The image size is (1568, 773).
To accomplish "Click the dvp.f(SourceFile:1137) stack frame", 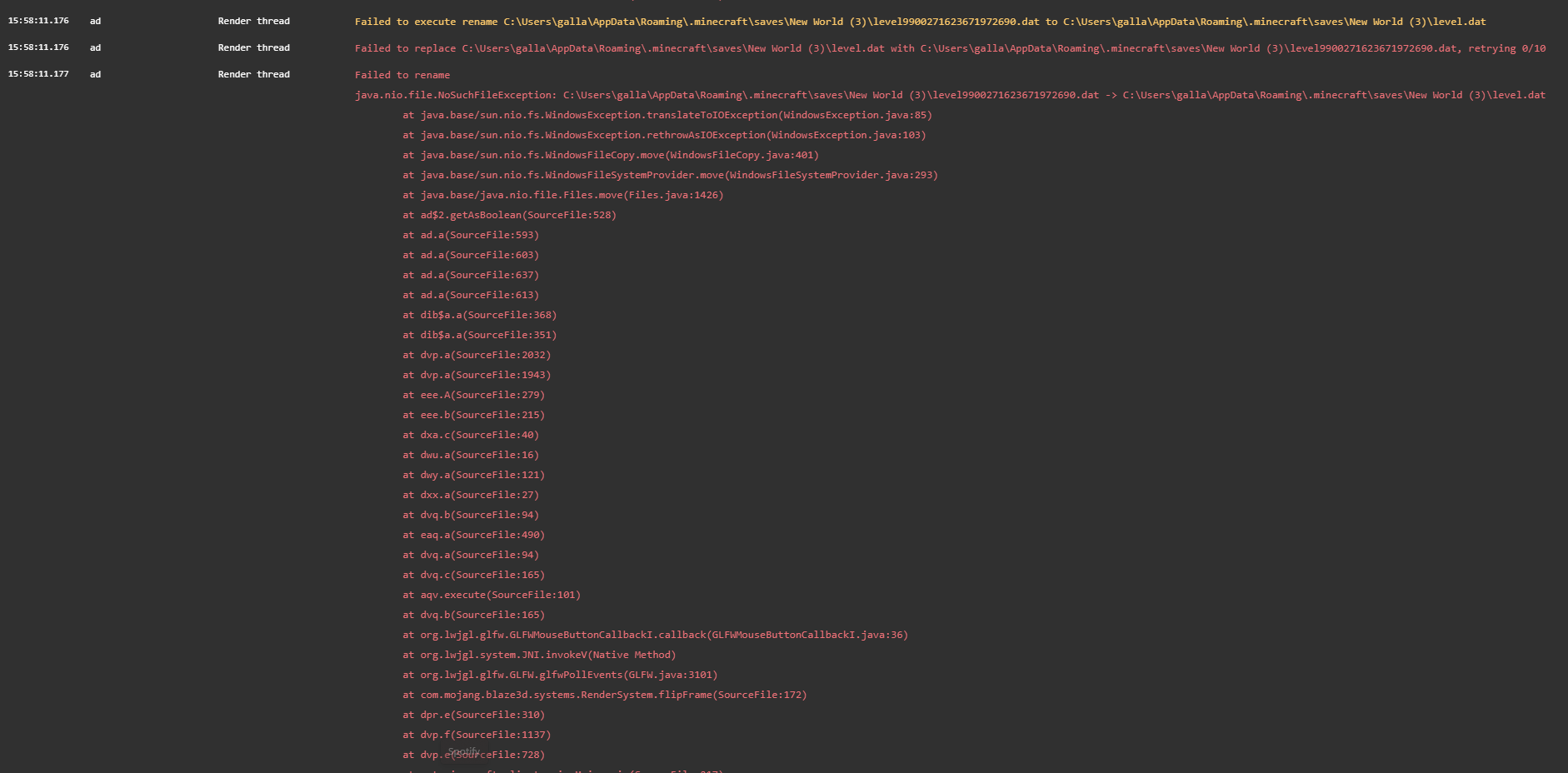I will (x=477, y=735).
